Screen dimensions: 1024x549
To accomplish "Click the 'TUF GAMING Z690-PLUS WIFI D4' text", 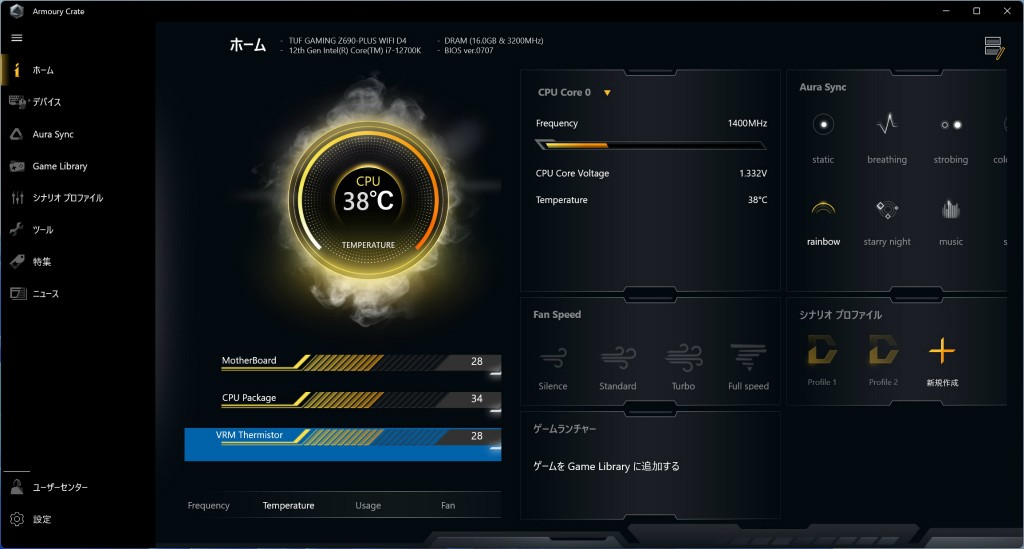I will point(347,40).
